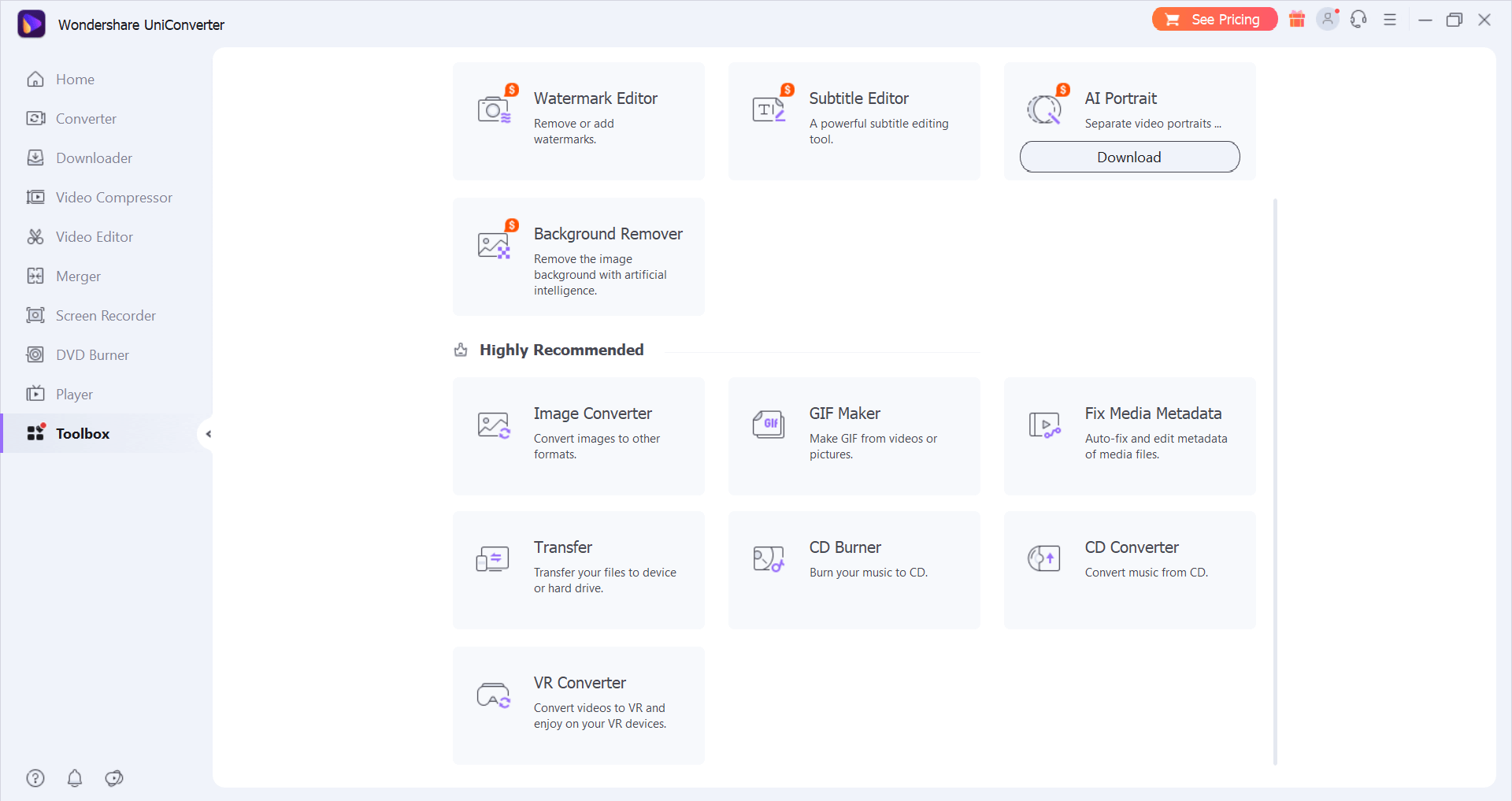Click 'Convert music from CD.' description
The image size is (1512, 801).
tap(1146, 573)
